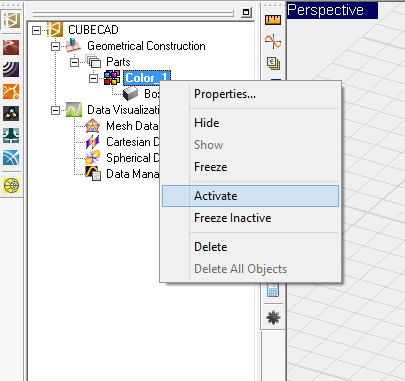
Task: Select Activate in context menu
Action: 251,196
